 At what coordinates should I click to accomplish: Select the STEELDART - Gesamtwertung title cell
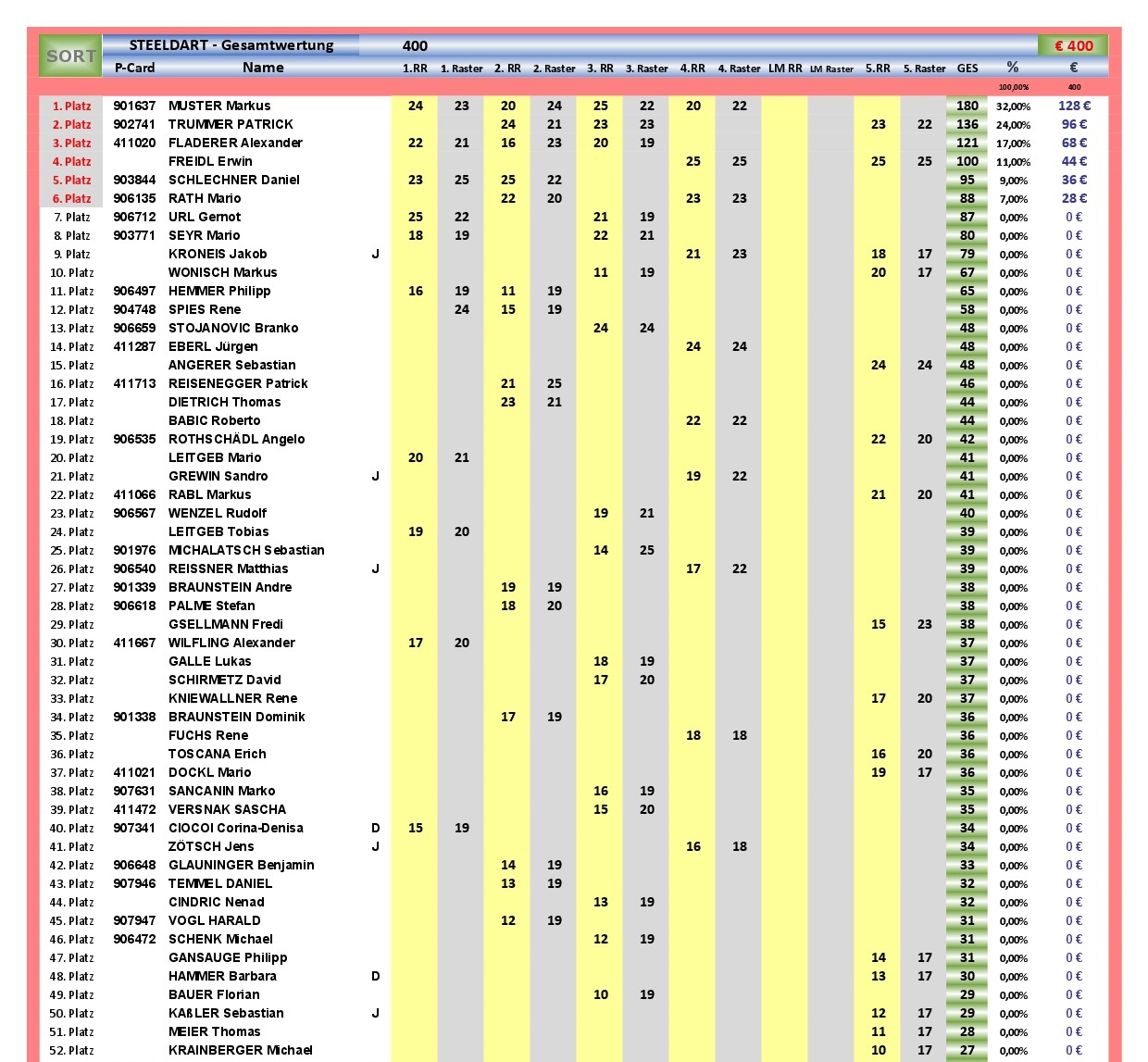point(231,45)
